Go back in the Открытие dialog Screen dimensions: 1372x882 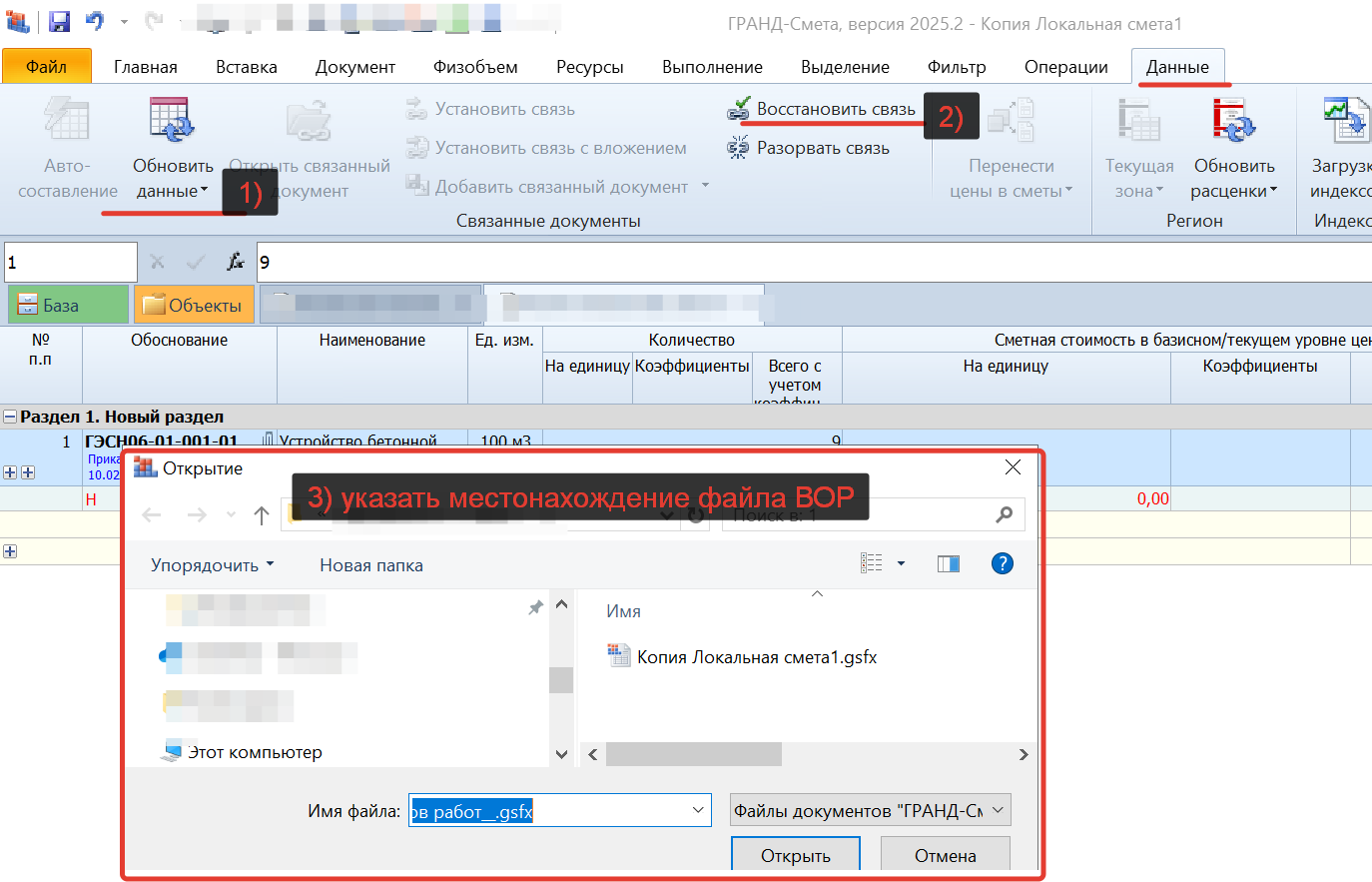[x=152, y=514]
